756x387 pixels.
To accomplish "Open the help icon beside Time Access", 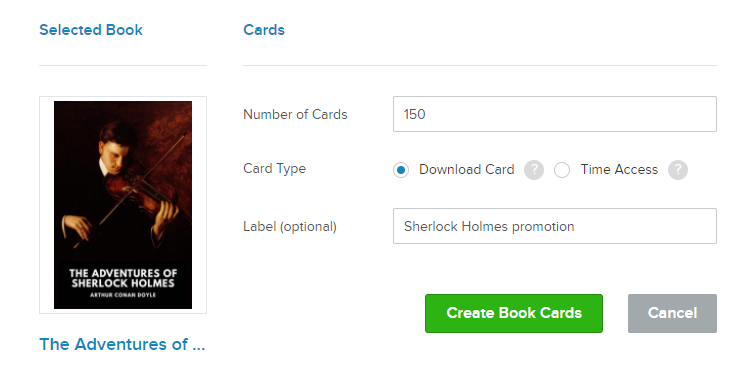I will coord(677,170).
